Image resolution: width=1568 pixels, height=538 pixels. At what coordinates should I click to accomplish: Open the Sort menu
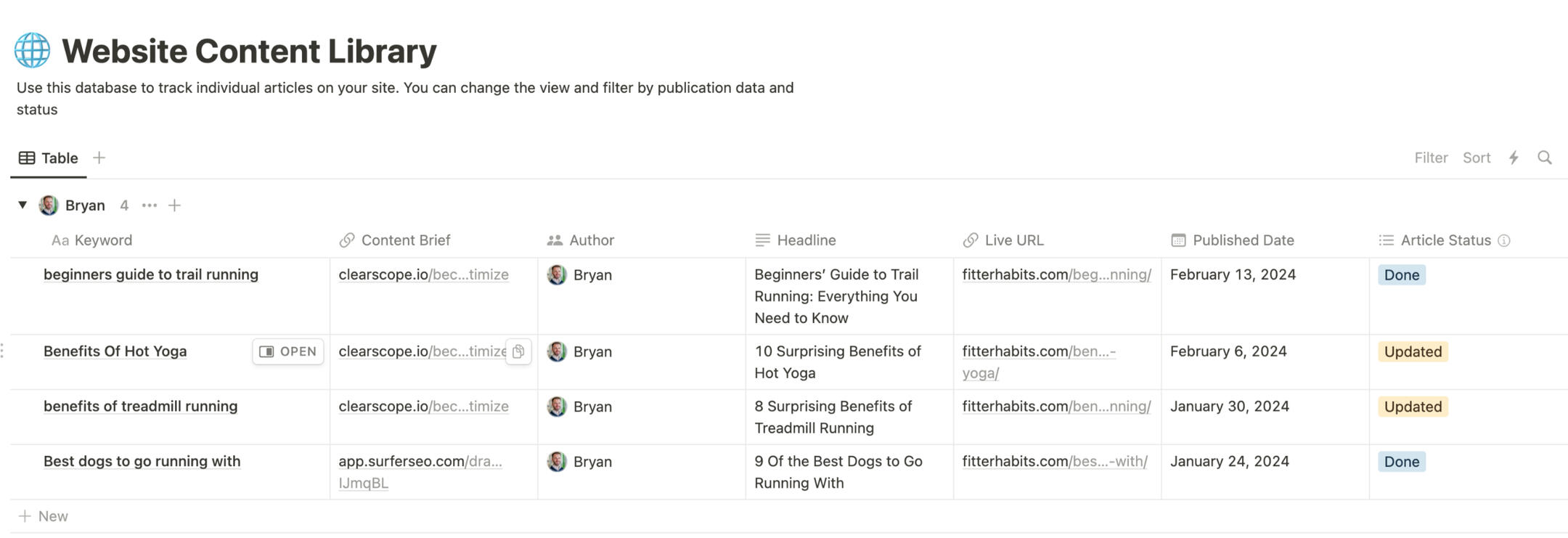coord(1476,158)
